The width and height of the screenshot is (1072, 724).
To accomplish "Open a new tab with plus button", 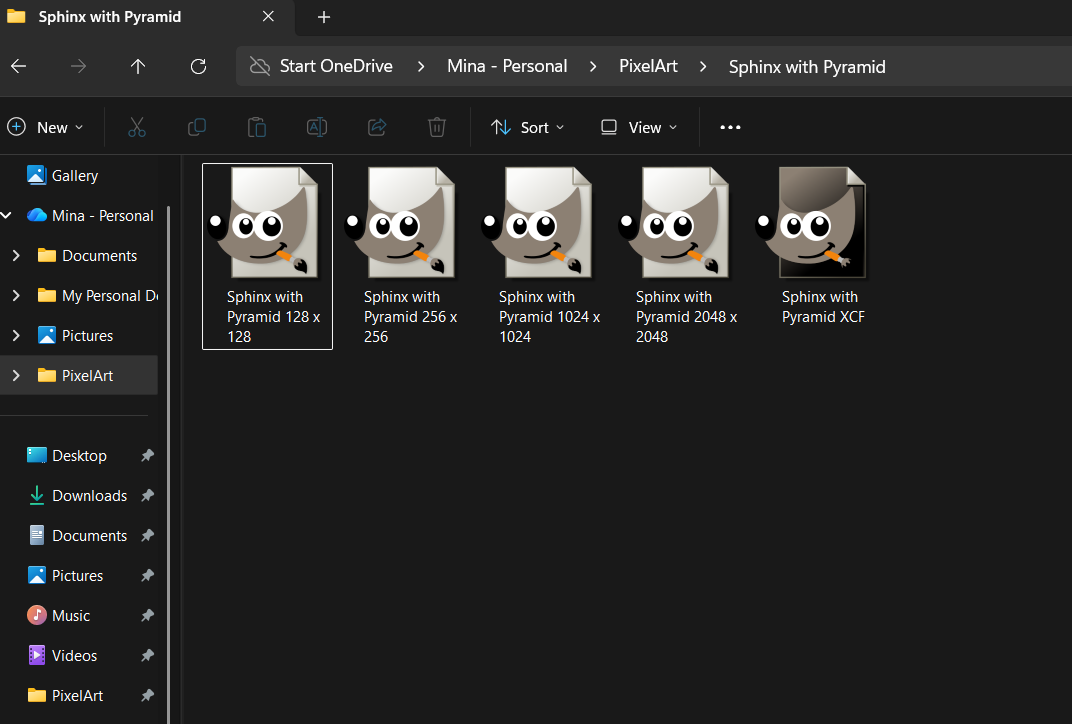I will pyautogui.click(x=324, y=17).
